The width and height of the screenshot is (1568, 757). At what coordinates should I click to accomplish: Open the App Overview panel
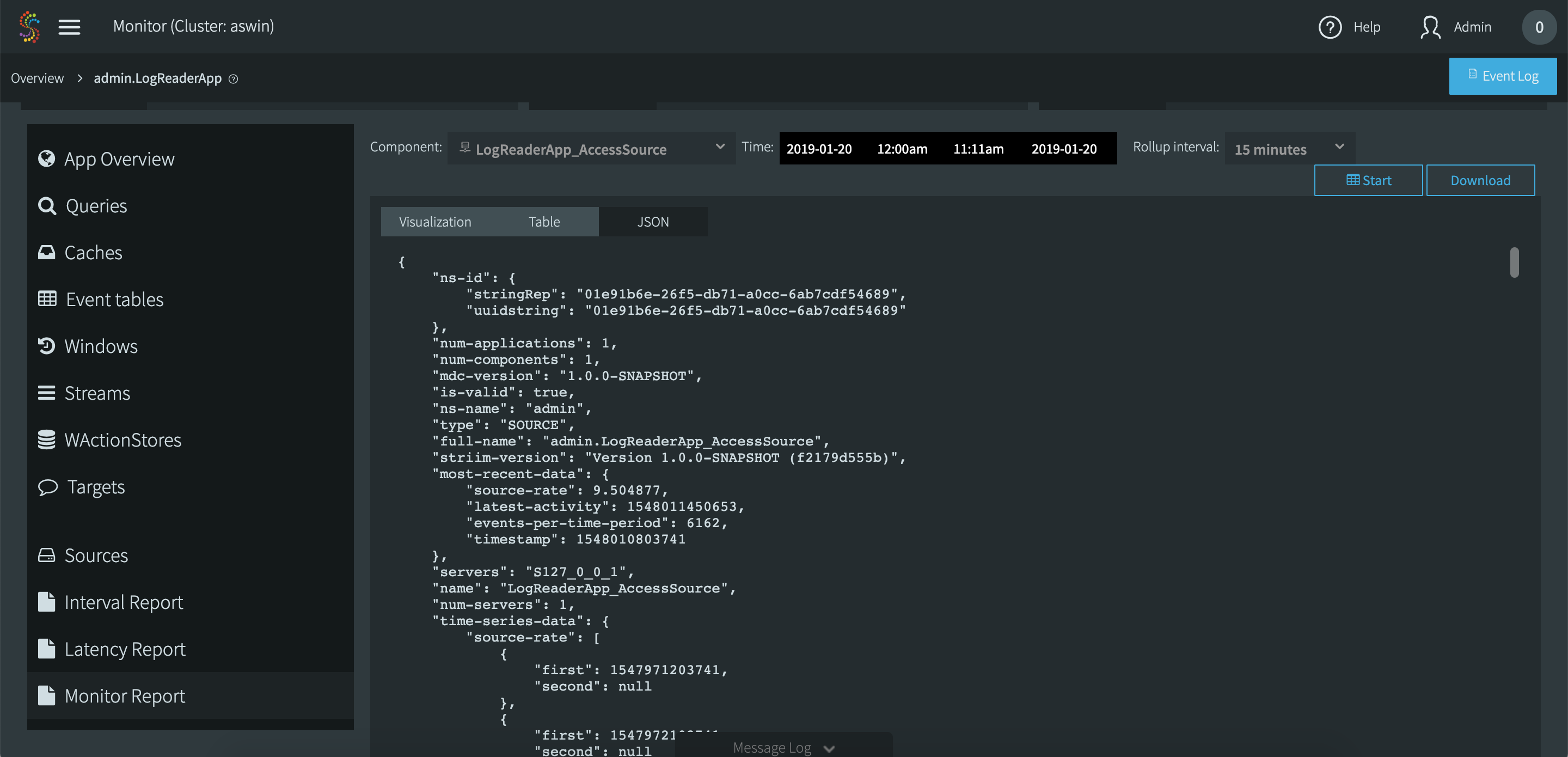click(x=119, y=158)
